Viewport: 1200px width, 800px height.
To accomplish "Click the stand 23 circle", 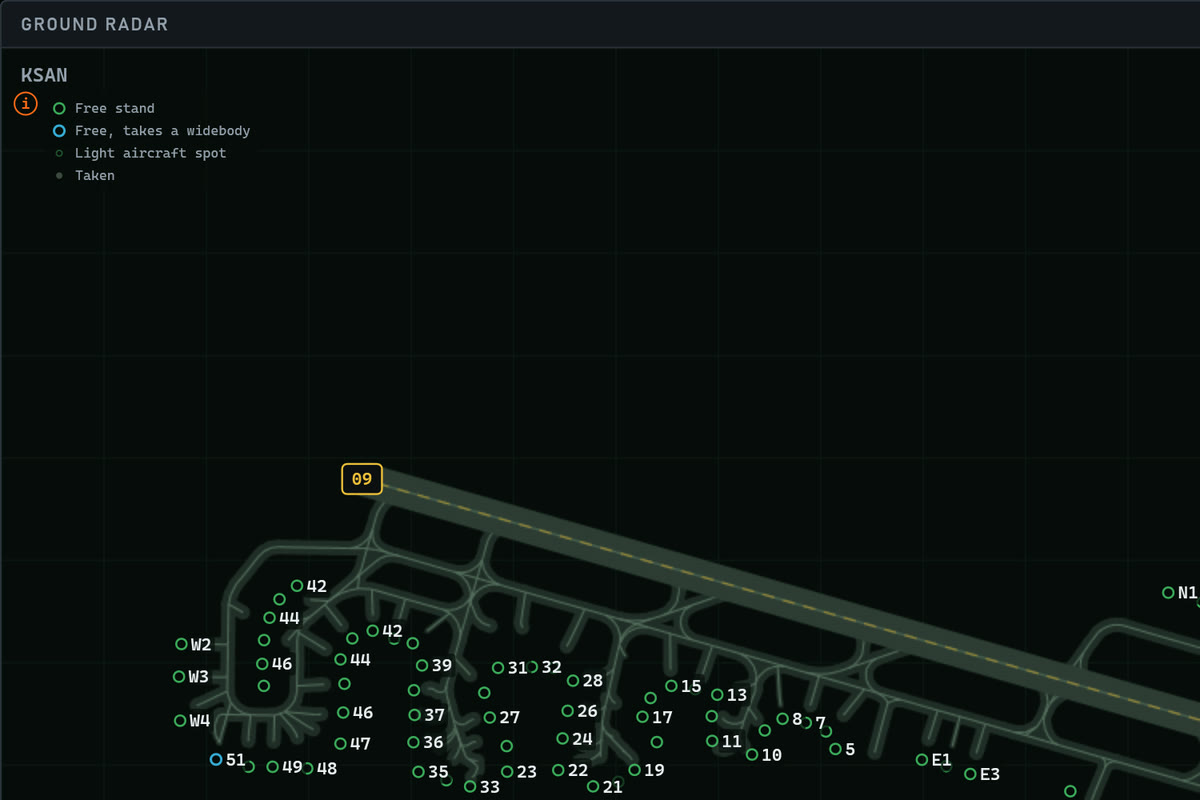I will (507, 772).
